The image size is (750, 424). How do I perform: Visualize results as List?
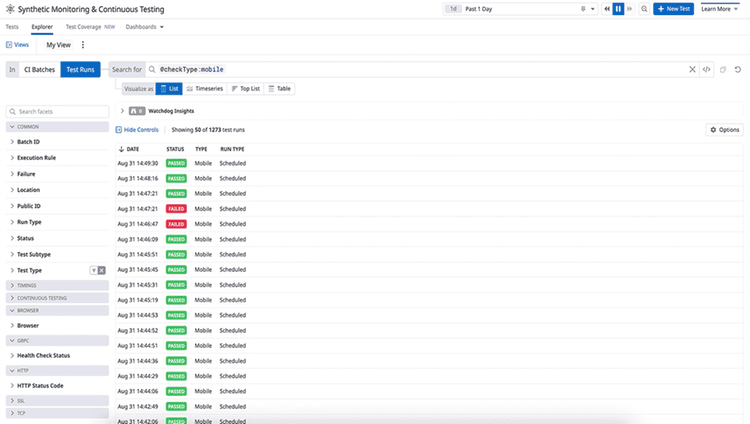click(x=169, y=89)
